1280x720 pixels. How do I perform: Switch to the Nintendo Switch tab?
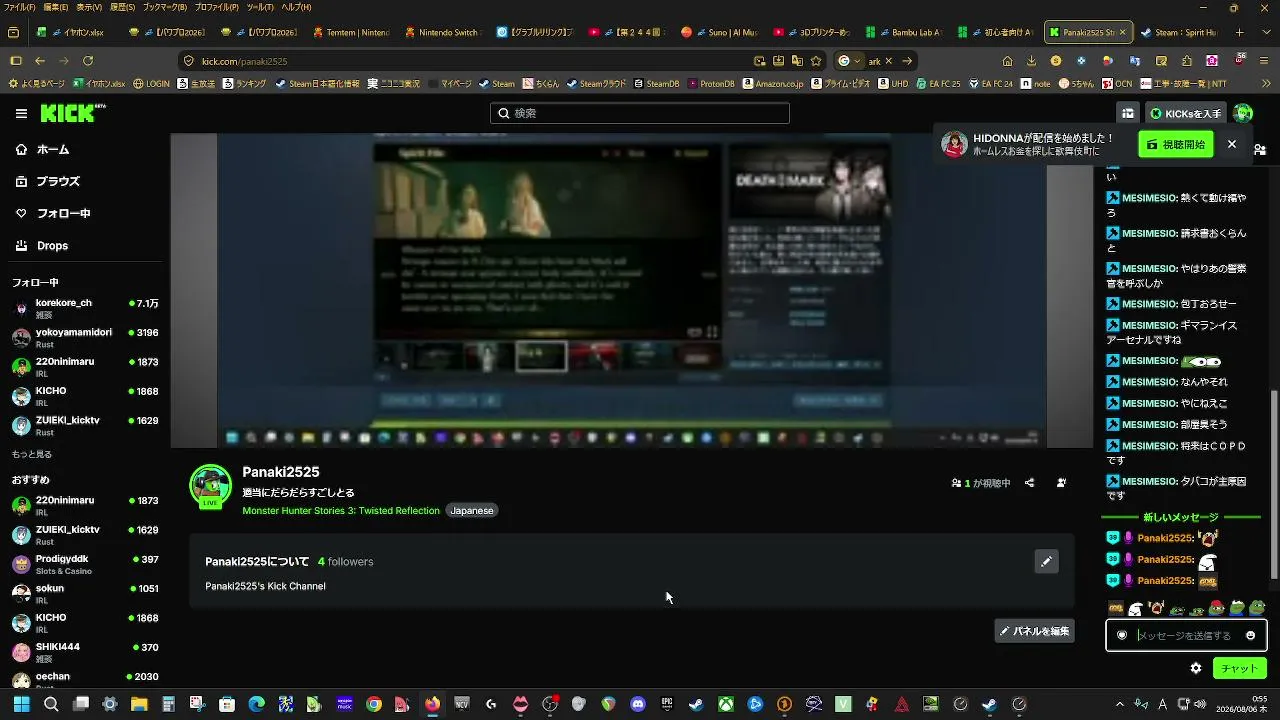click(x=443, y=32)
